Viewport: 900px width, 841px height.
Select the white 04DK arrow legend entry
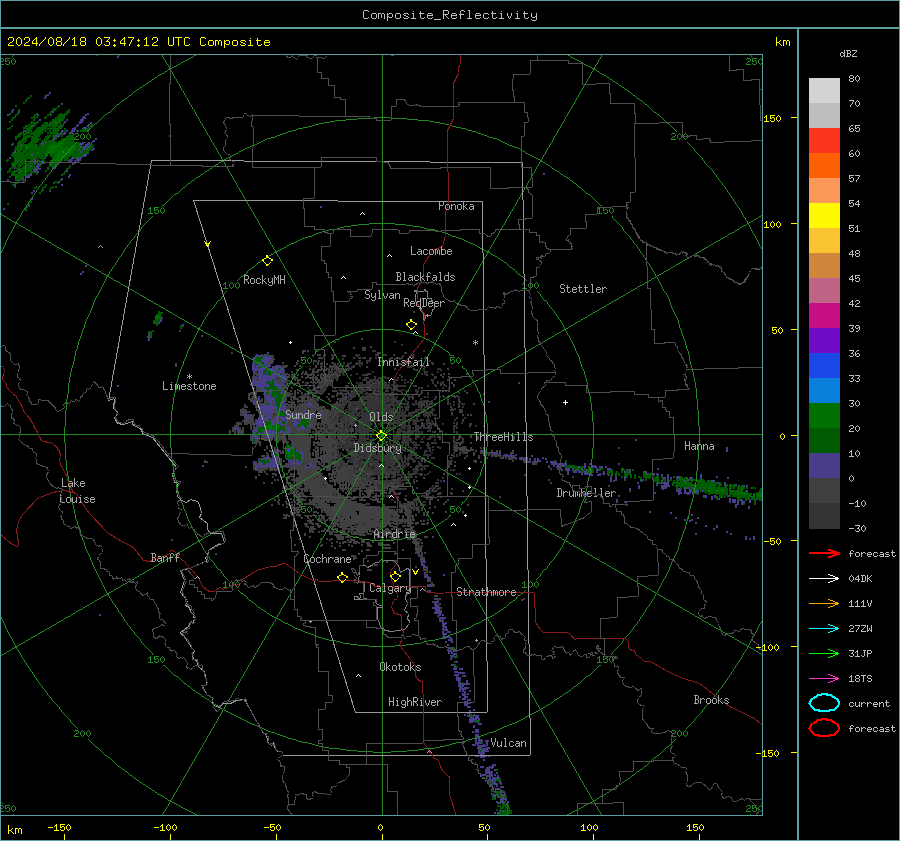pyautogui.click(x=824, y=578)
